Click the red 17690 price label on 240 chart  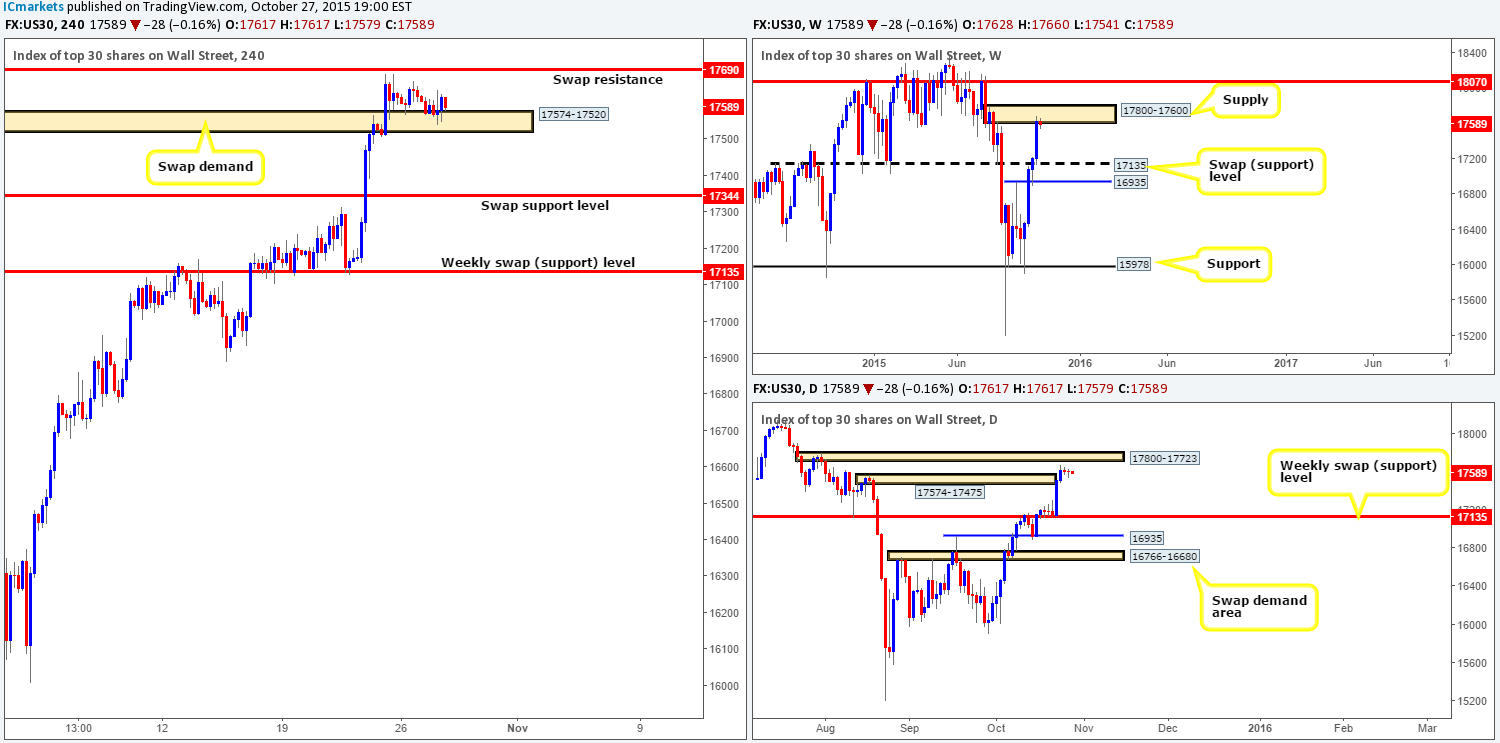point(724,71)
